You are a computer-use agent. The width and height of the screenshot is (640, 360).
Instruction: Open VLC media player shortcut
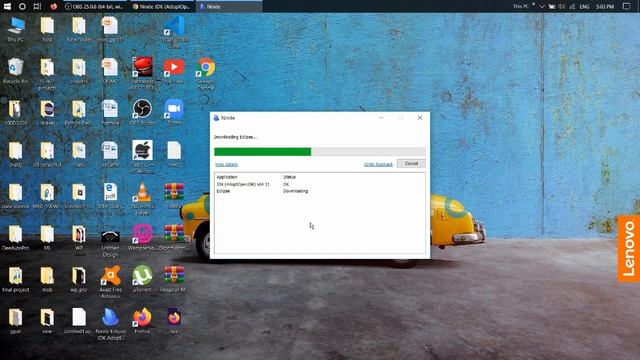[x=142, y=198]
